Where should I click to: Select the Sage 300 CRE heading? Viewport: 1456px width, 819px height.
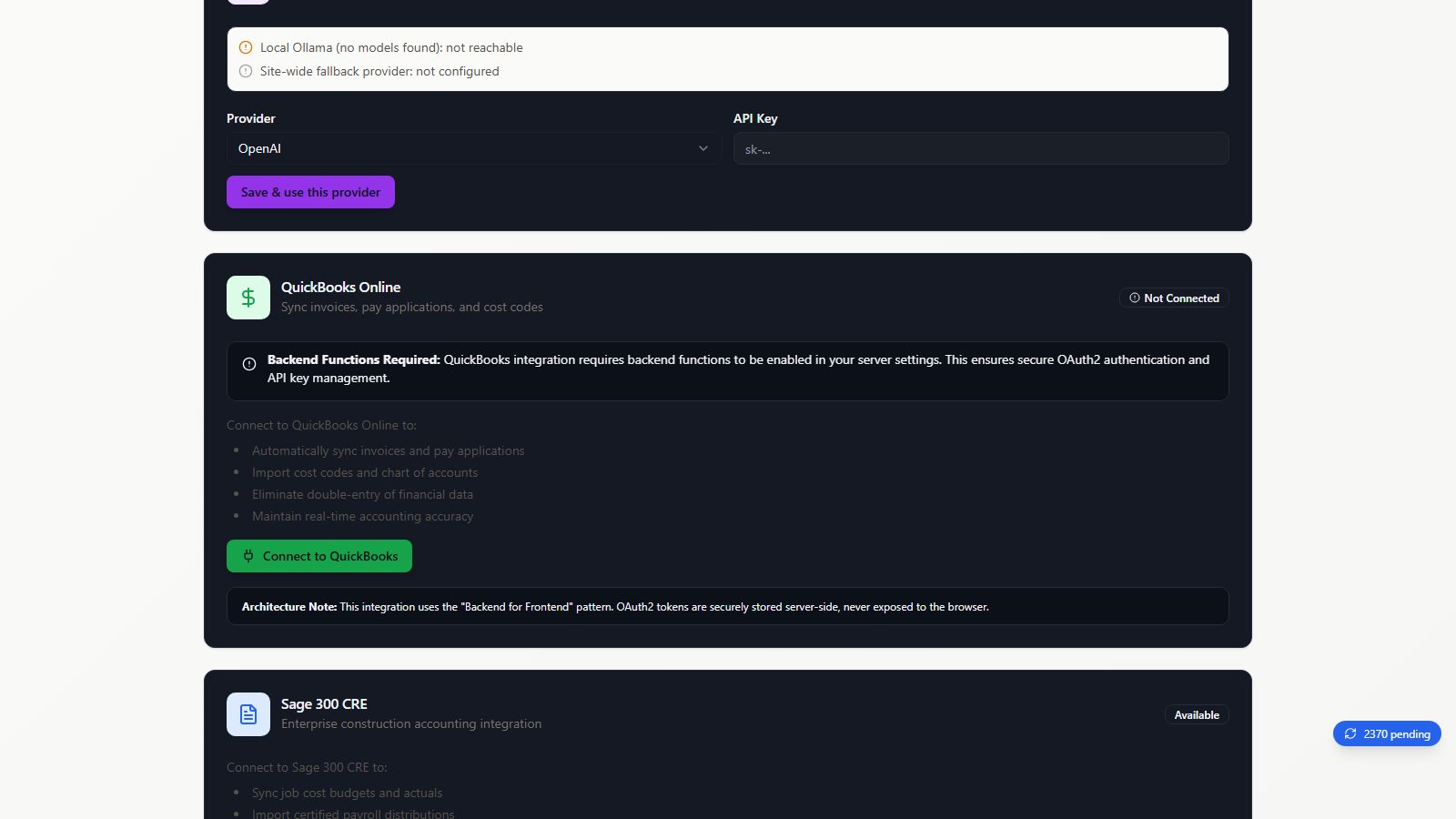[324, 703]
